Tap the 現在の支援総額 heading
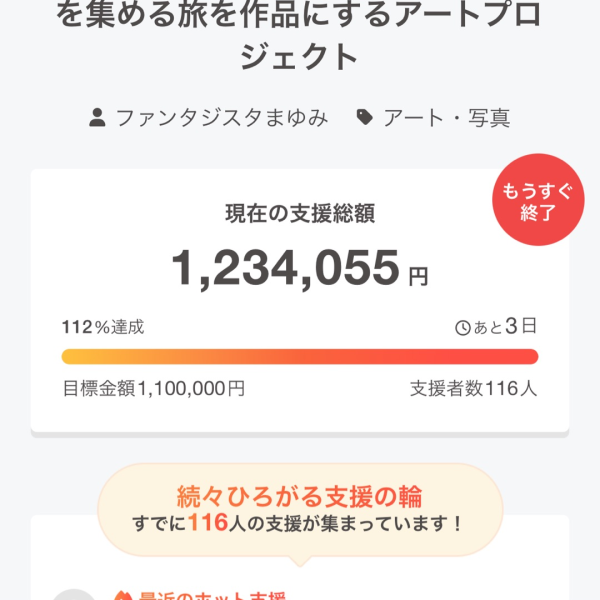 click(x=300, y=212)
